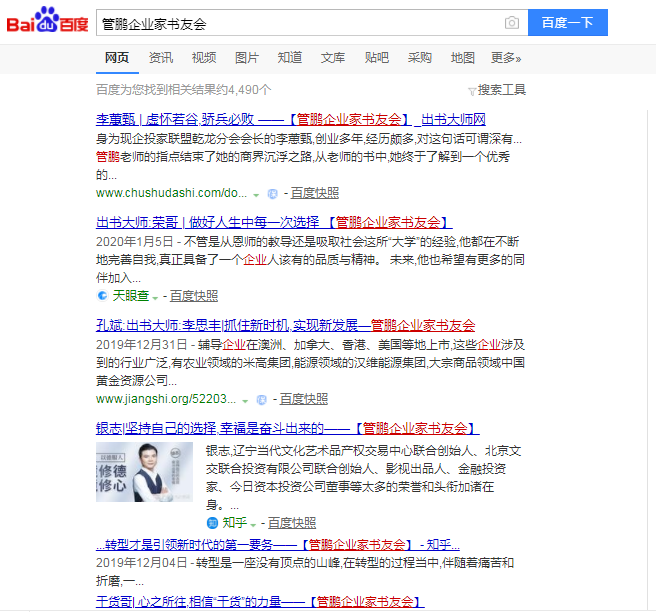
Task: Click badge icon after chushudashi.com URL
Action: pos(272,193)
